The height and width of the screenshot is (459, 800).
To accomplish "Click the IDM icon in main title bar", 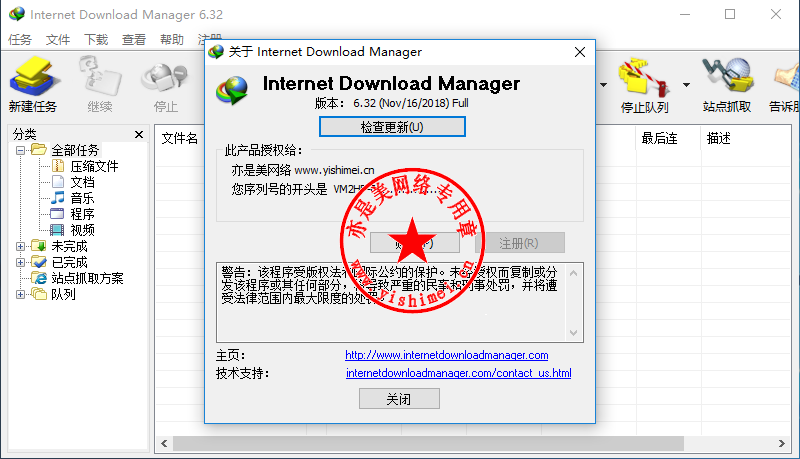I will (16, 14).
